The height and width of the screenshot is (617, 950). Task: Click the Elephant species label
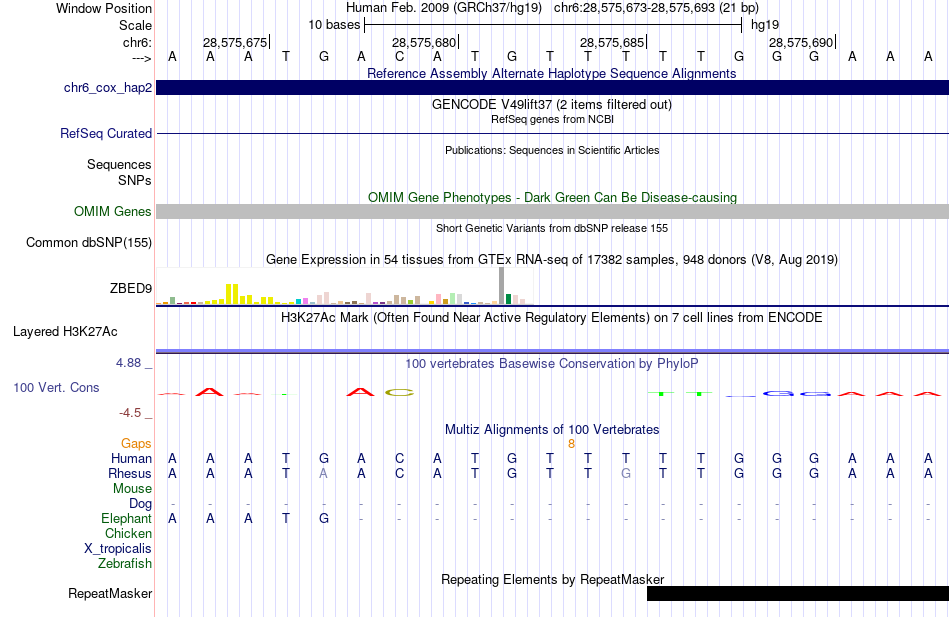(127, 519)
